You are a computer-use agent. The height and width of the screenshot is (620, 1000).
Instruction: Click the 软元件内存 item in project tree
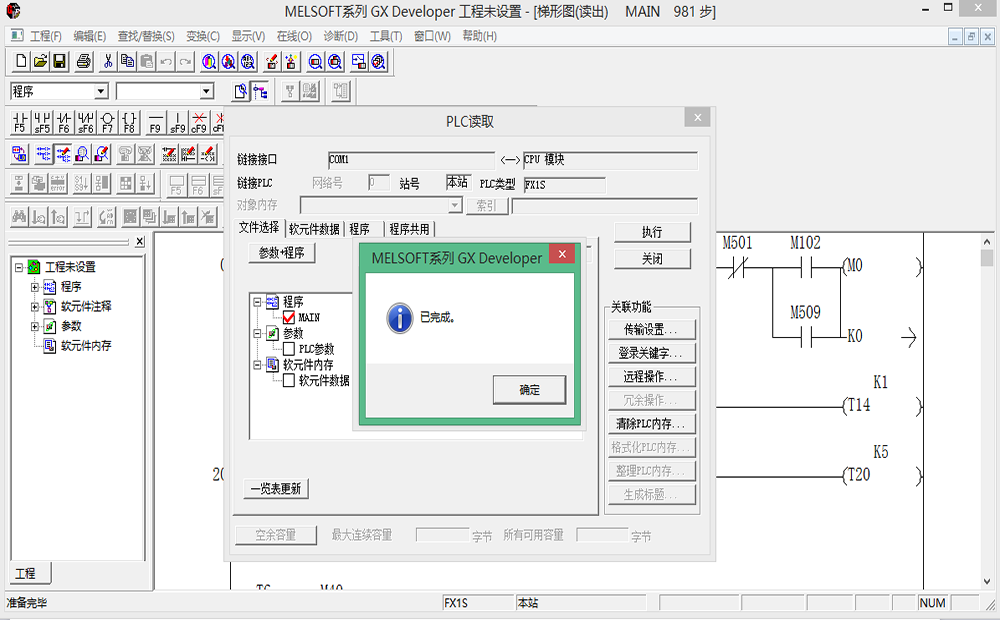coord(86,346)
